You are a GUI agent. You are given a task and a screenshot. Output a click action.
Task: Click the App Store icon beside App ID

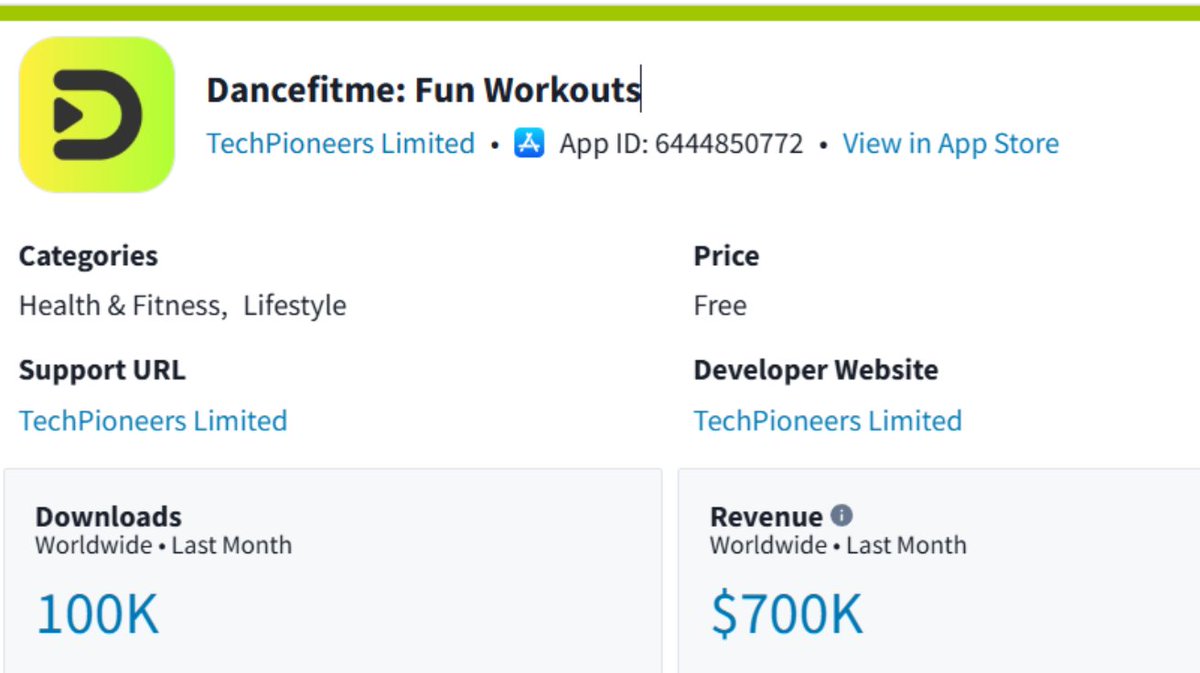[529, 143]
